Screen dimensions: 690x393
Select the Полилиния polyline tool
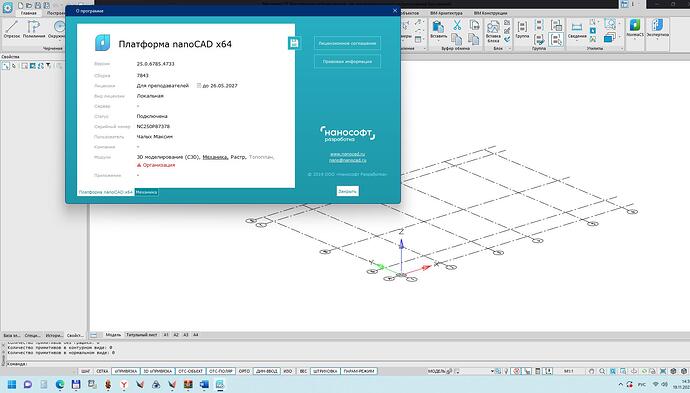tap(34, 29)
